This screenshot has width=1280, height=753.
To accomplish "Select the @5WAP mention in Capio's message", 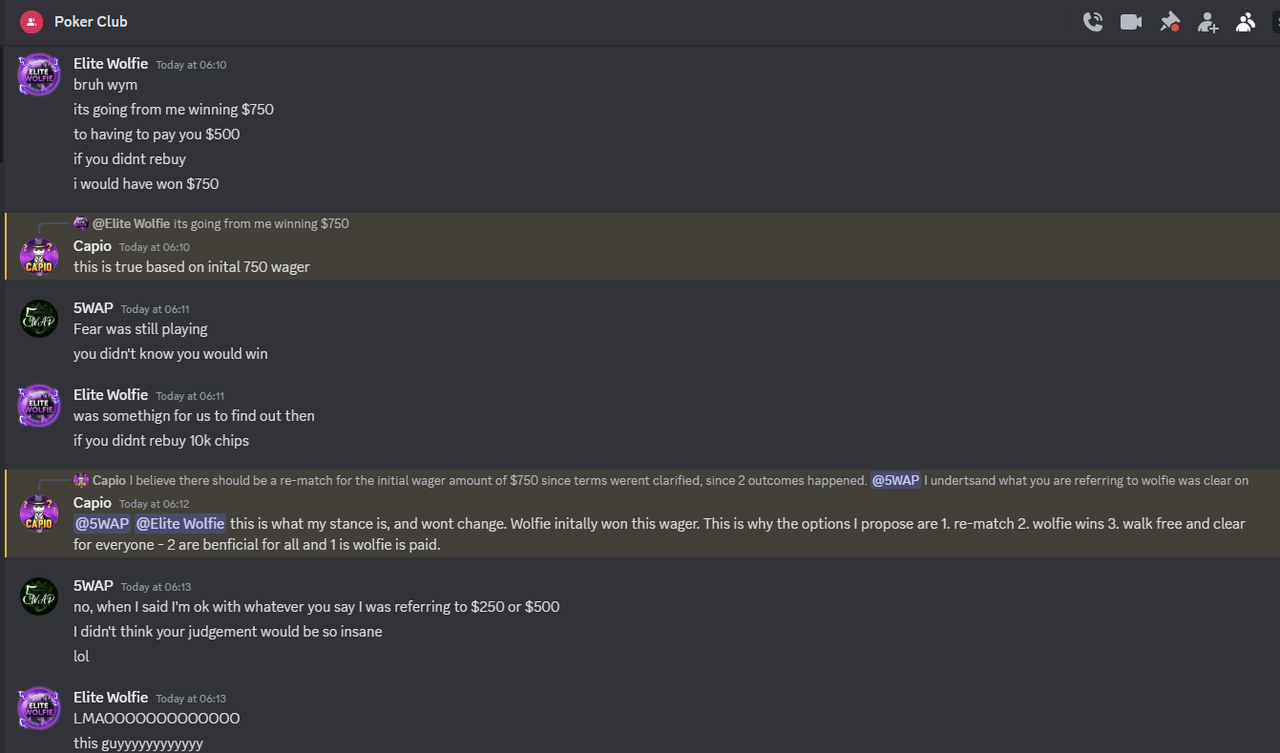I will point(102,523).
